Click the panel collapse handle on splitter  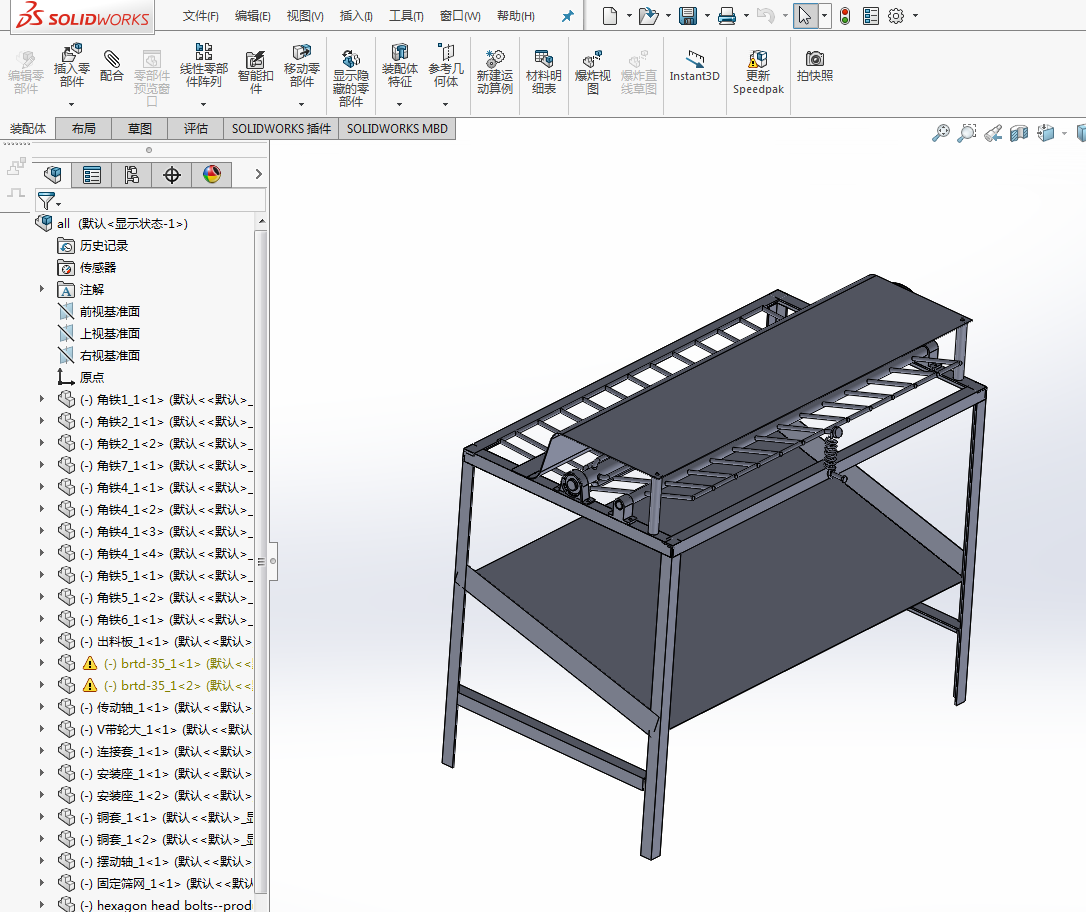click(x=273, y=561)
